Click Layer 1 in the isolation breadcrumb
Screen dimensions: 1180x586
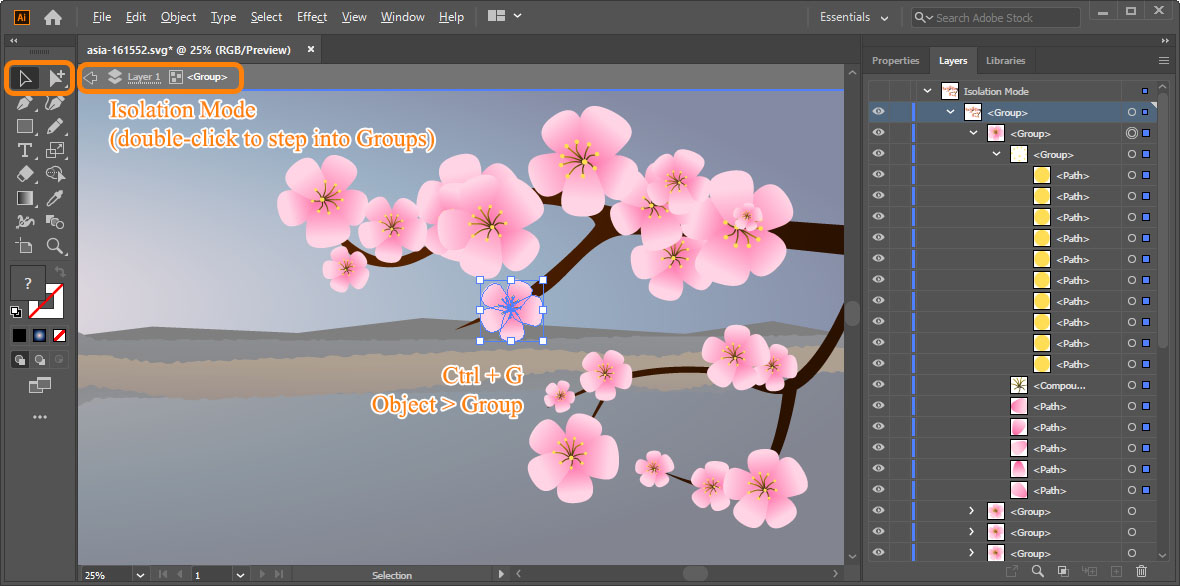(143, 77)
